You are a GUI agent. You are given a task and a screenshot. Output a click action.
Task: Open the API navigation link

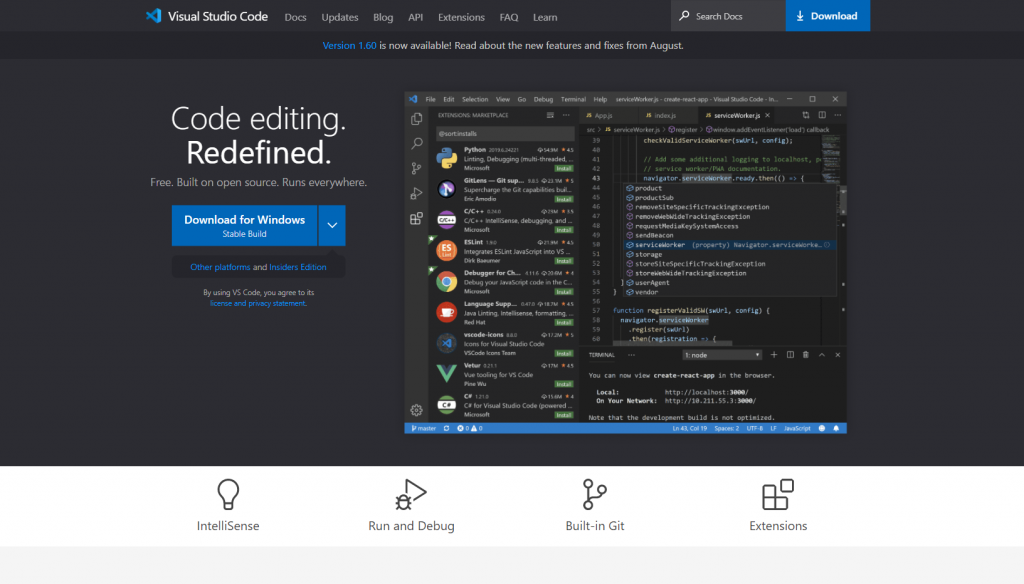click(415, 17)
